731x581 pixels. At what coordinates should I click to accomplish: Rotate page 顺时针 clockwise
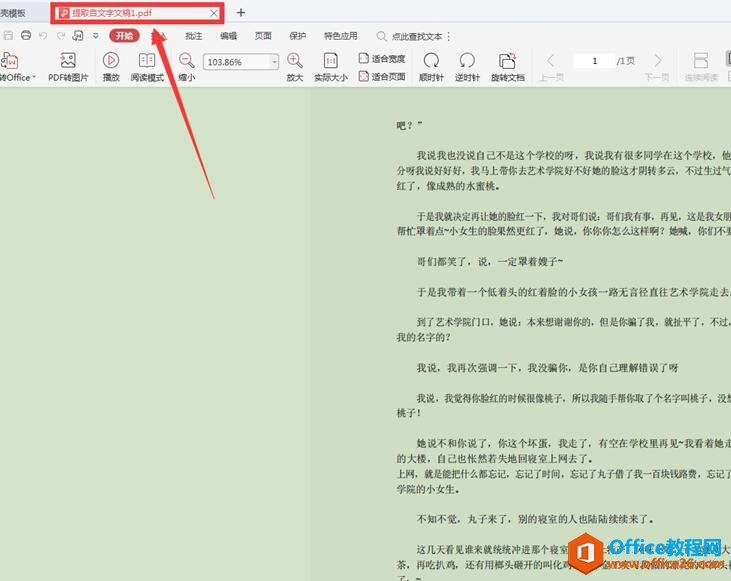click(431, 67)
